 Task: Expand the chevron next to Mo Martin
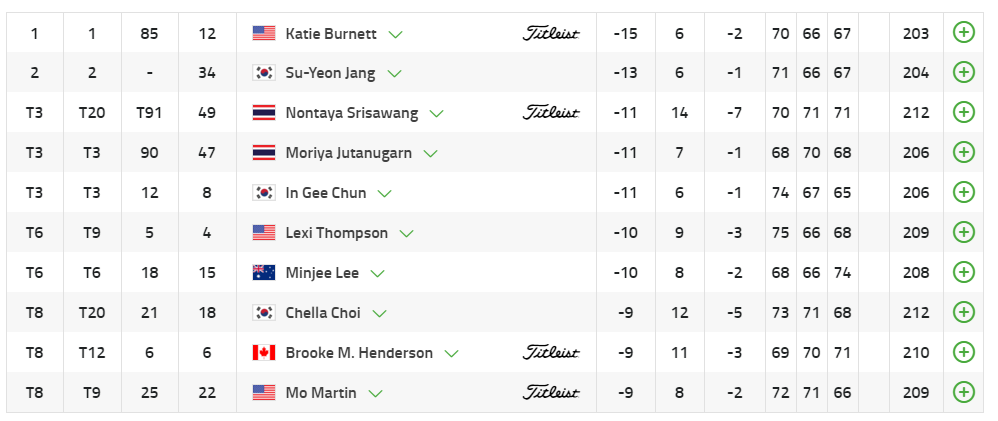[x=375, y=394]
